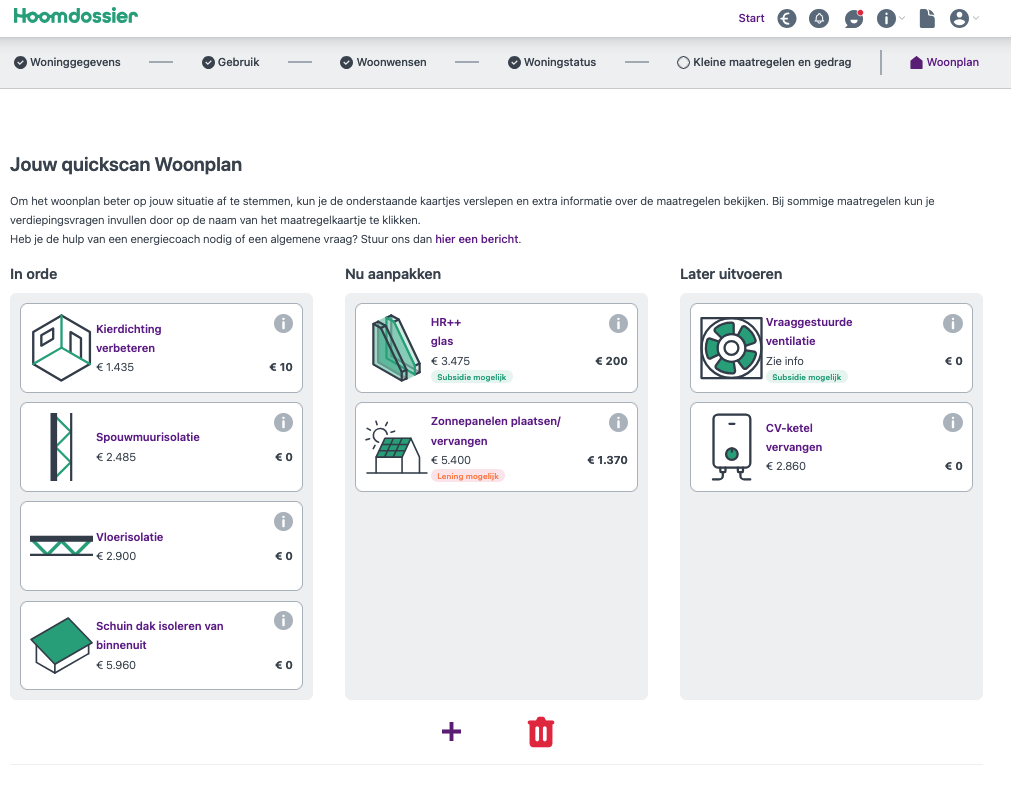Click the document icon in the header

click(x=927, y=18)
